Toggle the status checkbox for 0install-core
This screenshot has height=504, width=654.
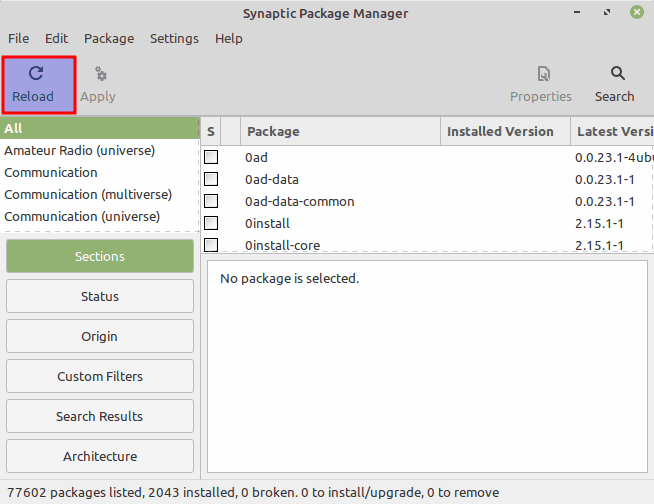tap(211, 245)
